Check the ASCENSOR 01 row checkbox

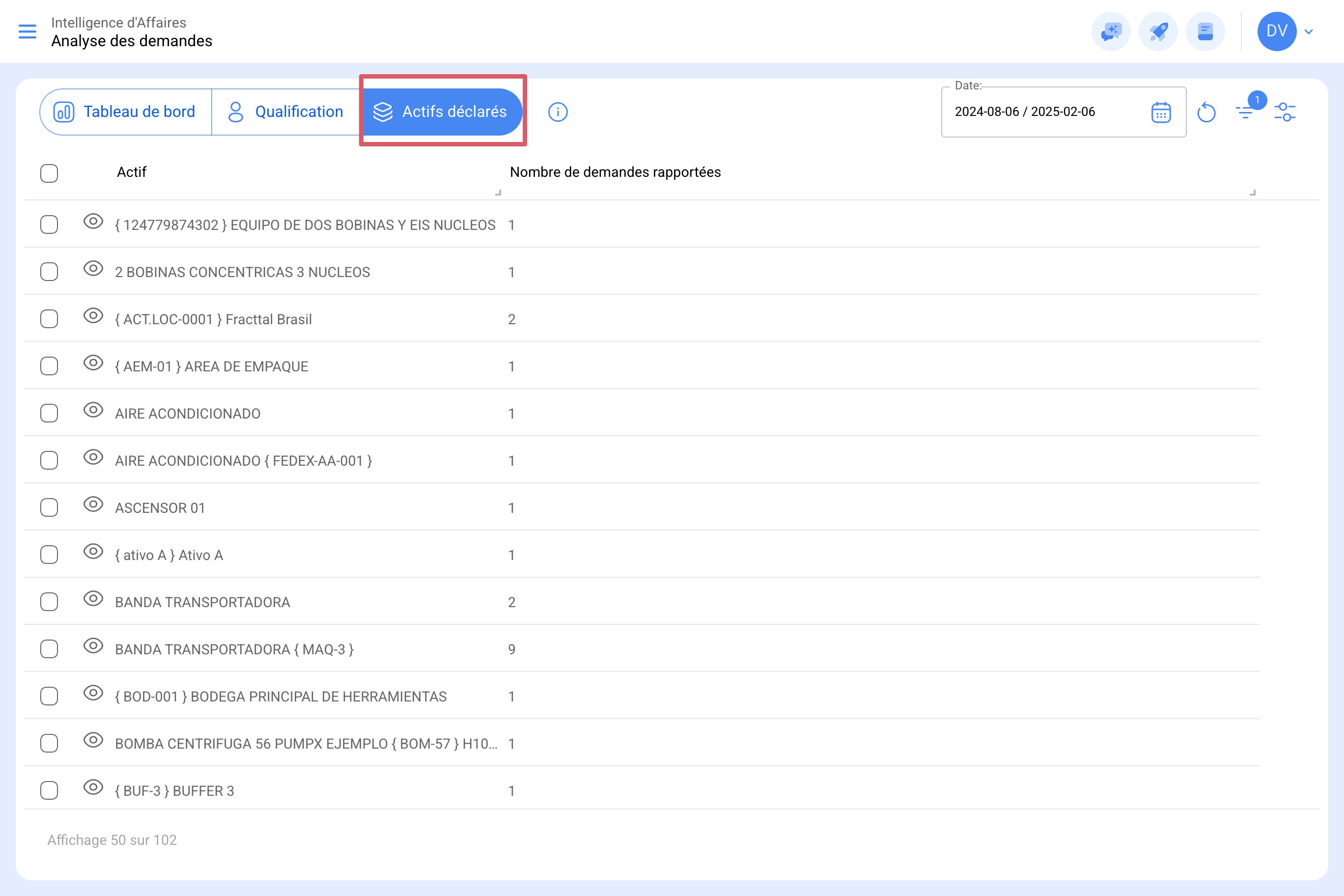pos(49,507)
